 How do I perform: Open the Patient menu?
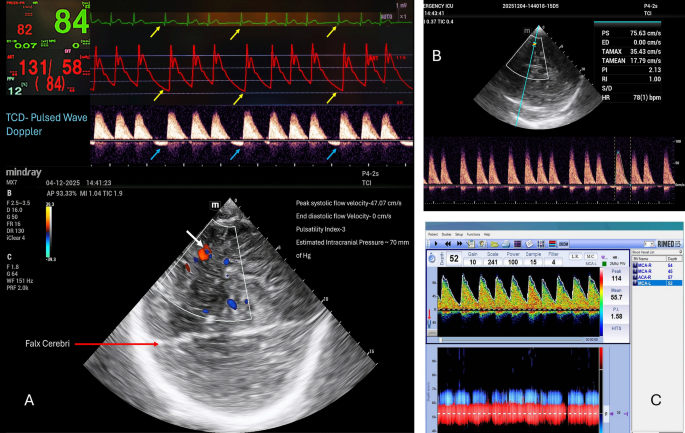pyautogui.click(x=433, y=235)
